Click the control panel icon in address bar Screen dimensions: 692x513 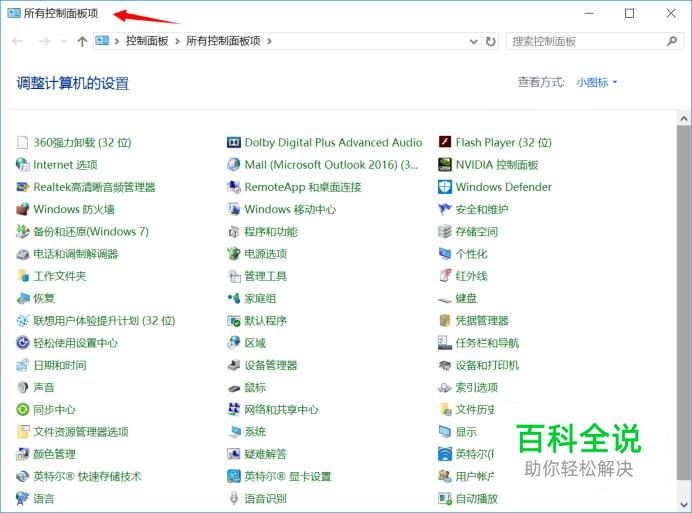(x=102, y=41)
